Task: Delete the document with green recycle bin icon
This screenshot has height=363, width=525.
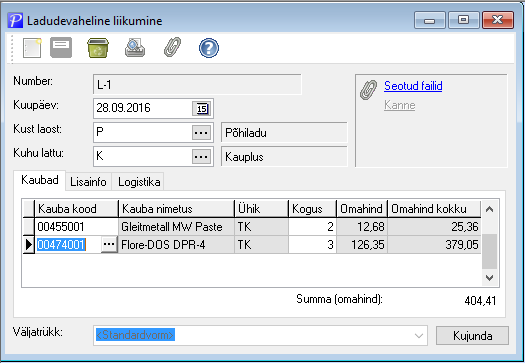Action: (x=98, y=48)
